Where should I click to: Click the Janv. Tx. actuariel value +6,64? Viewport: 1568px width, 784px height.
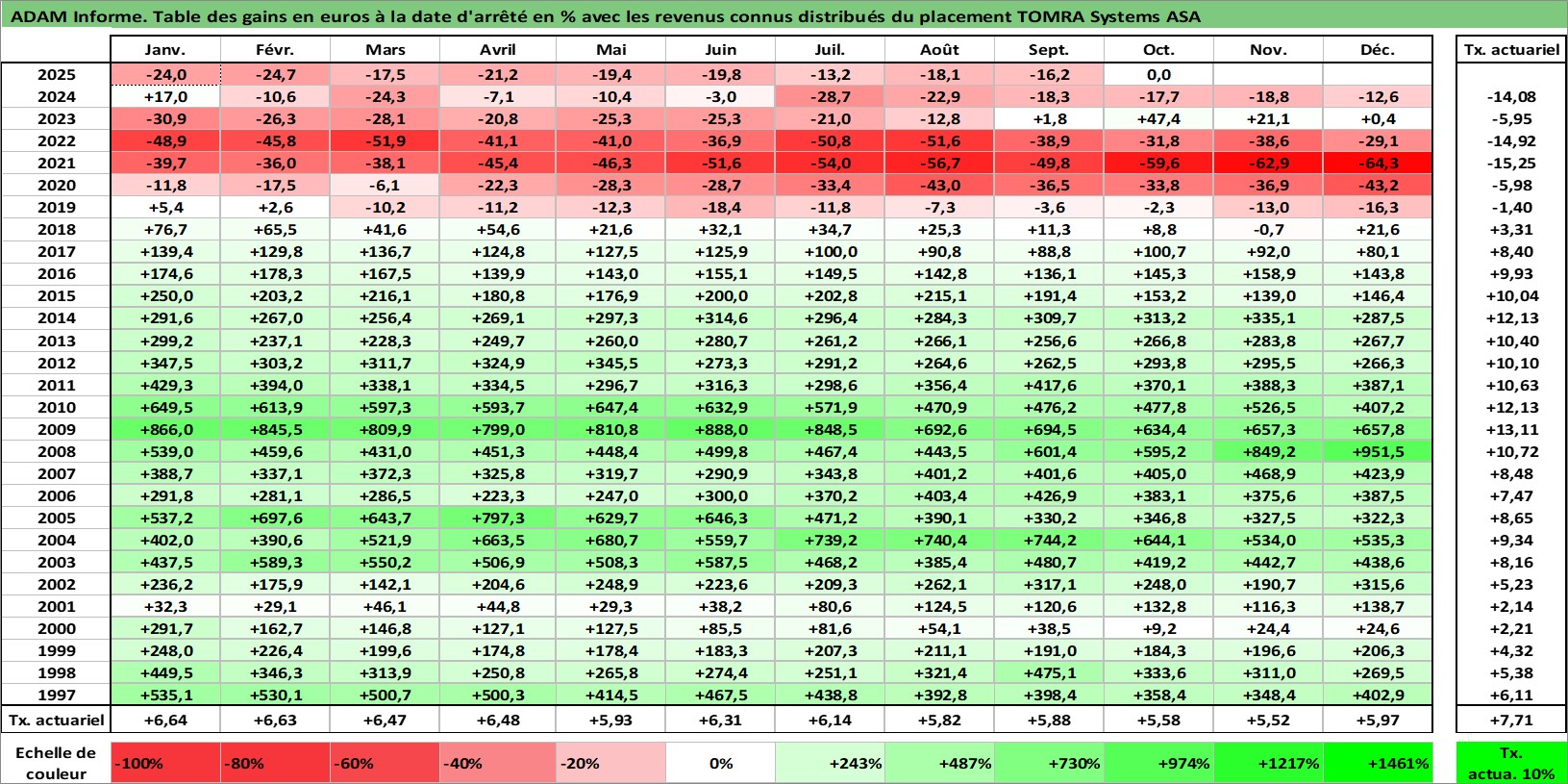[165, 720]
